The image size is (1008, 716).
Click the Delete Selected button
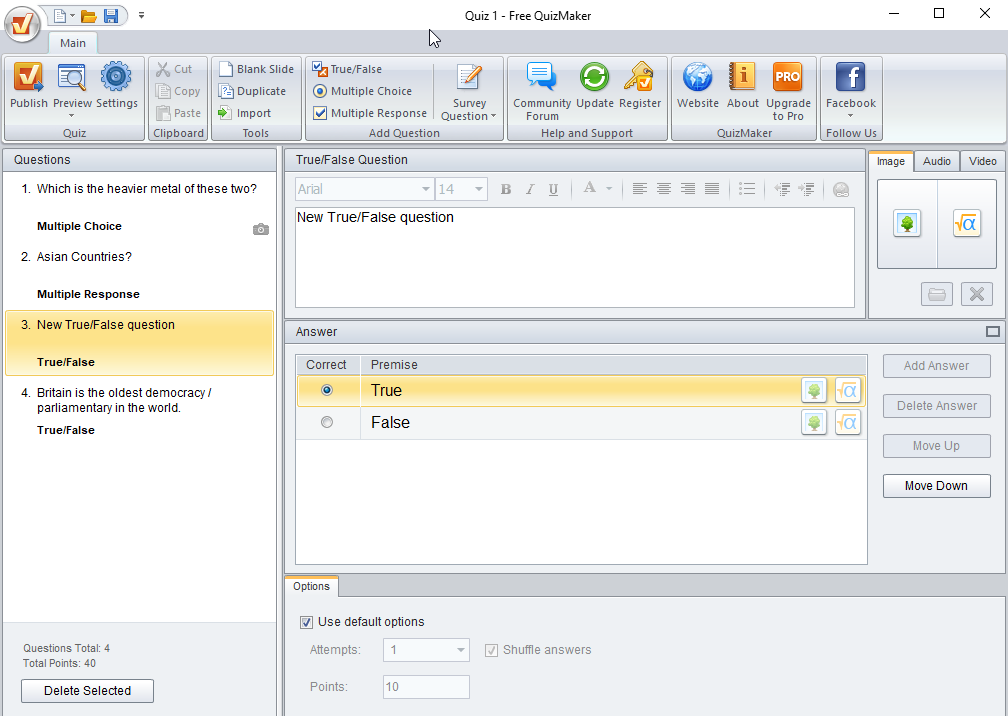[x=87, y=691]
